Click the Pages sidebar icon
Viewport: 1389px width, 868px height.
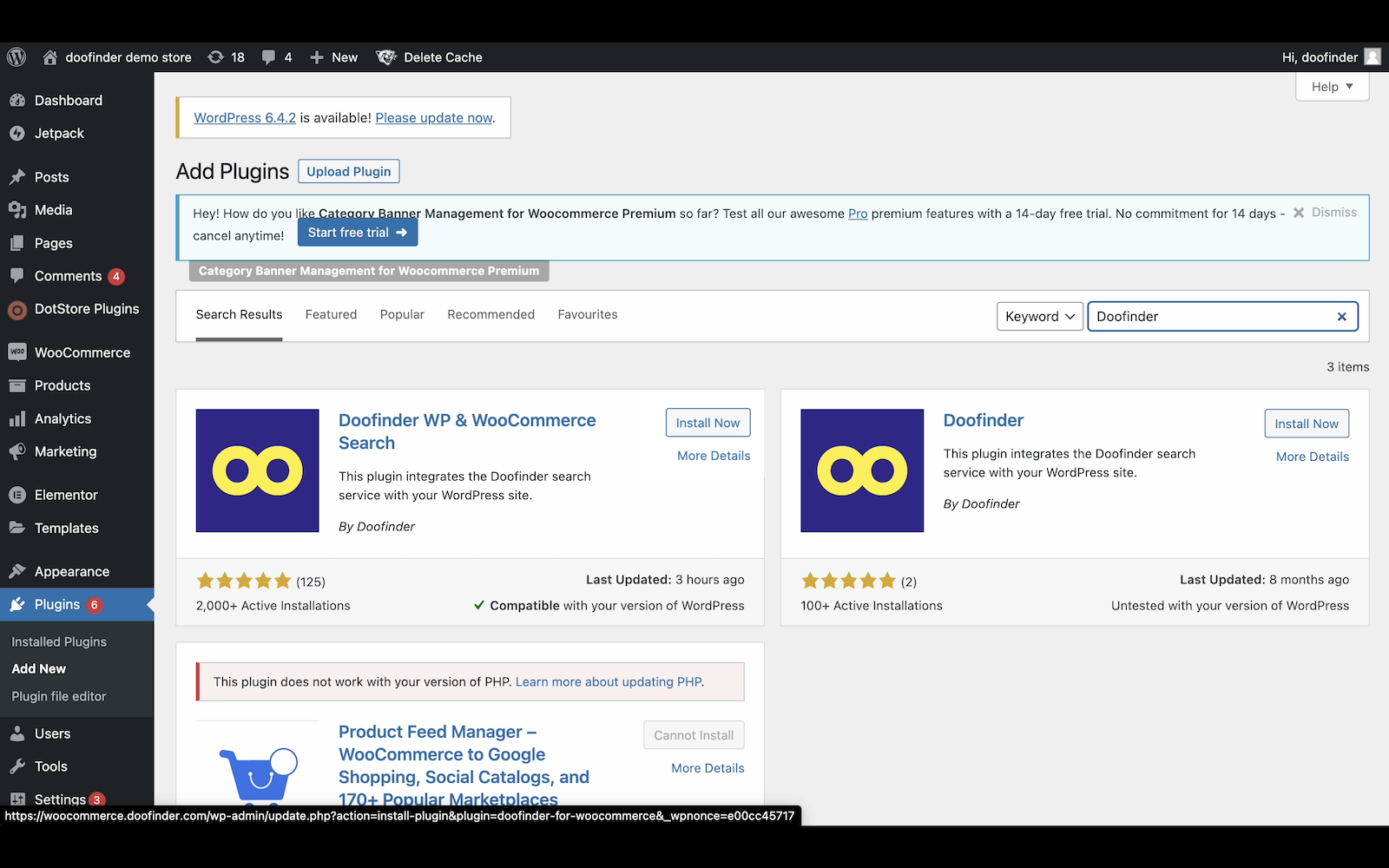coord(17,243)
